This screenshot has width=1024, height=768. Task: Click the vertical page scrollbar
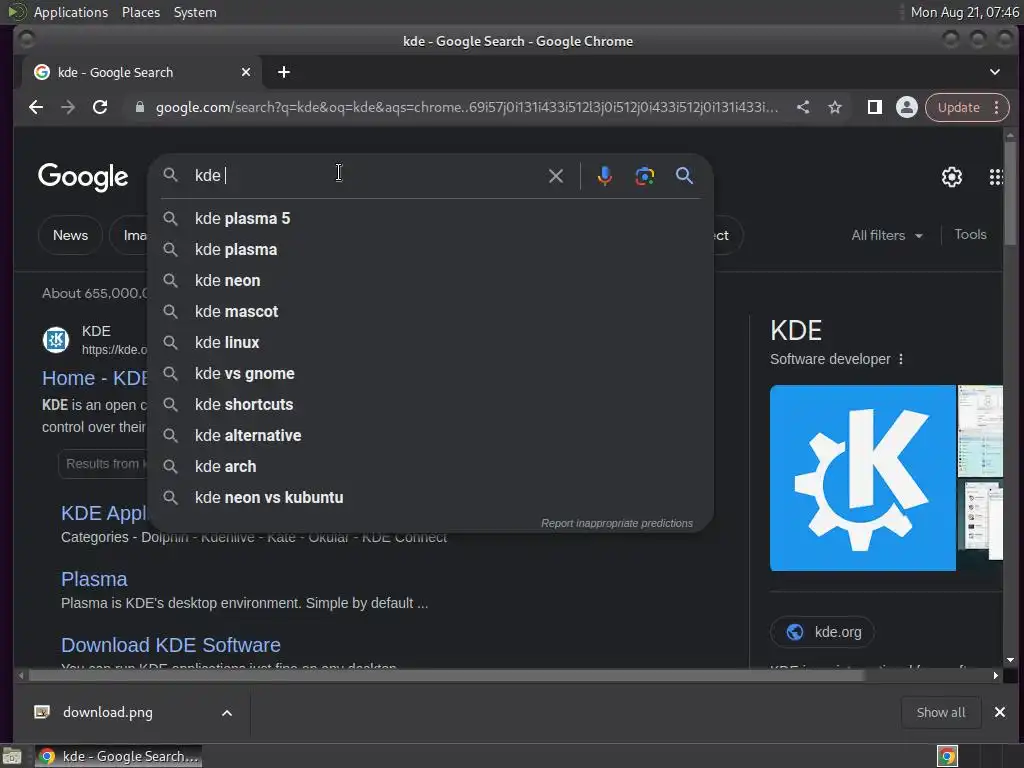1010,193
